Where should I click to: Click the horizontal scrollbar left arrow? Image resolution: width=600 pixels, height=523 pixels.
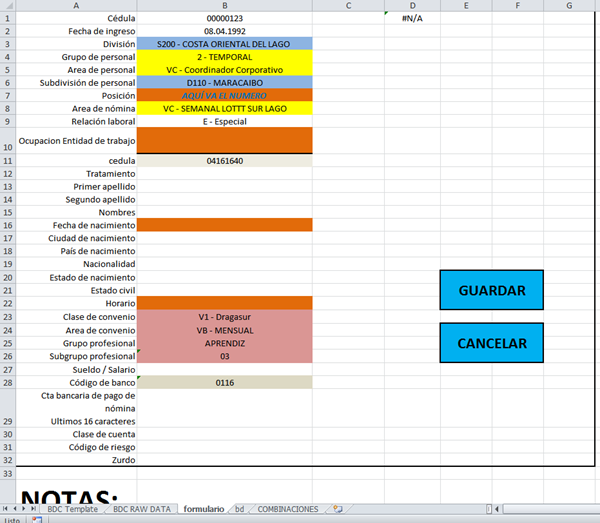(497, 509)
